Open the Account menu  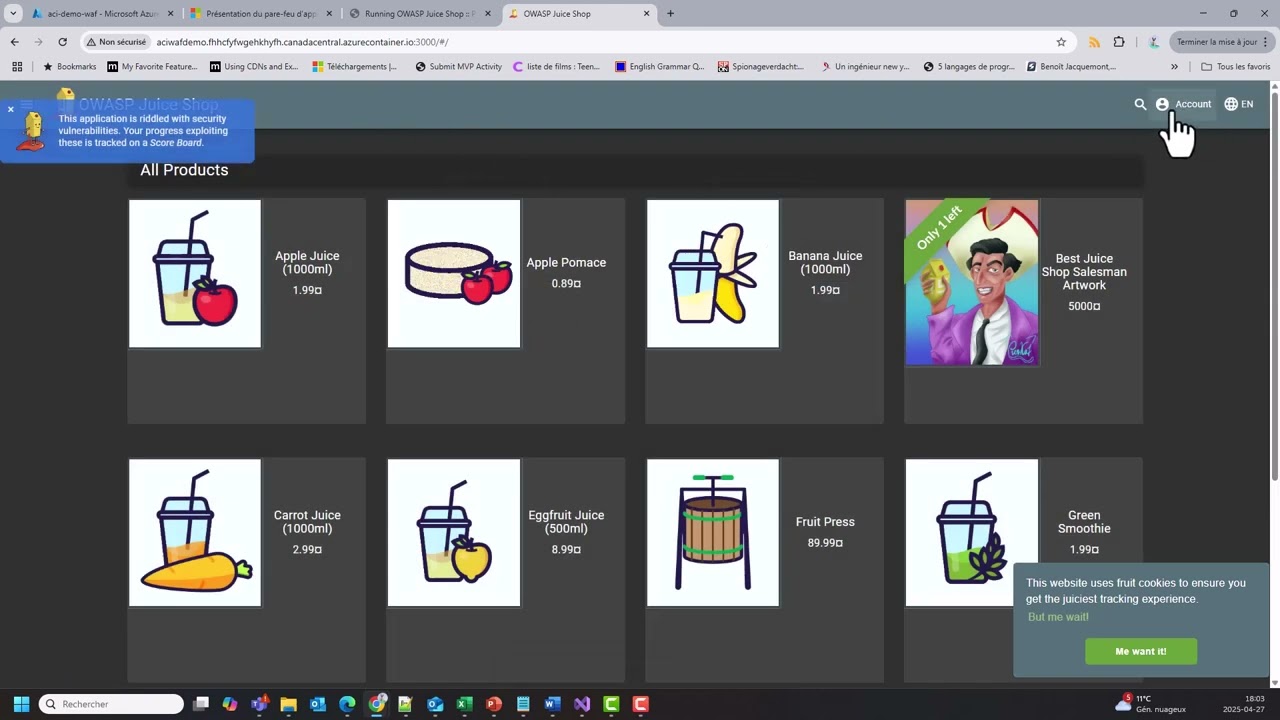pos(1183,104)
